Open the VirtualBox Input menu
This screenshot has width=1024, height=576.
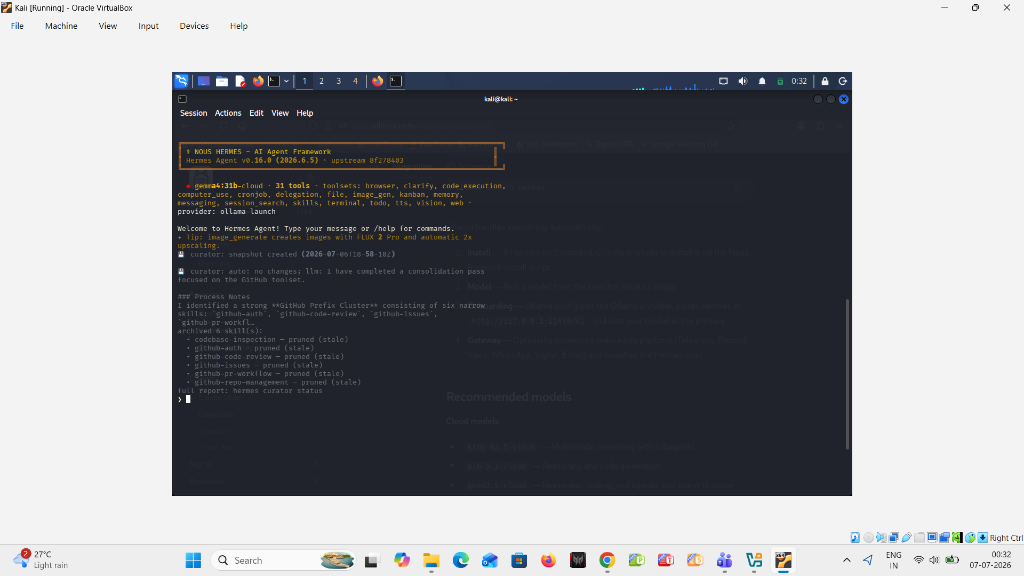[x=148, y=26]
